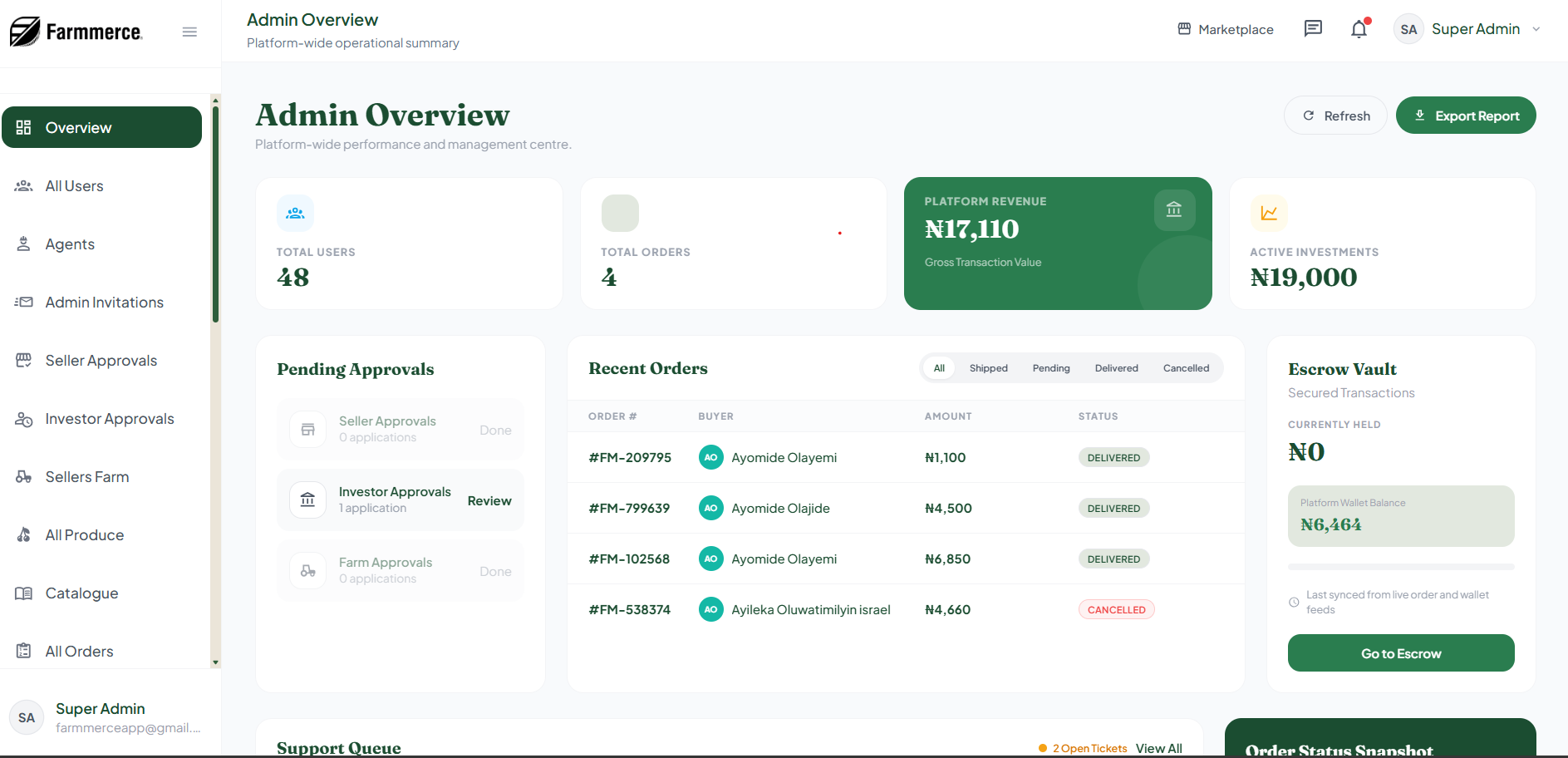The width and height of the screenshot is (1568, 758).
Task: Select the All orders filter tab
Action: [939, 368]
